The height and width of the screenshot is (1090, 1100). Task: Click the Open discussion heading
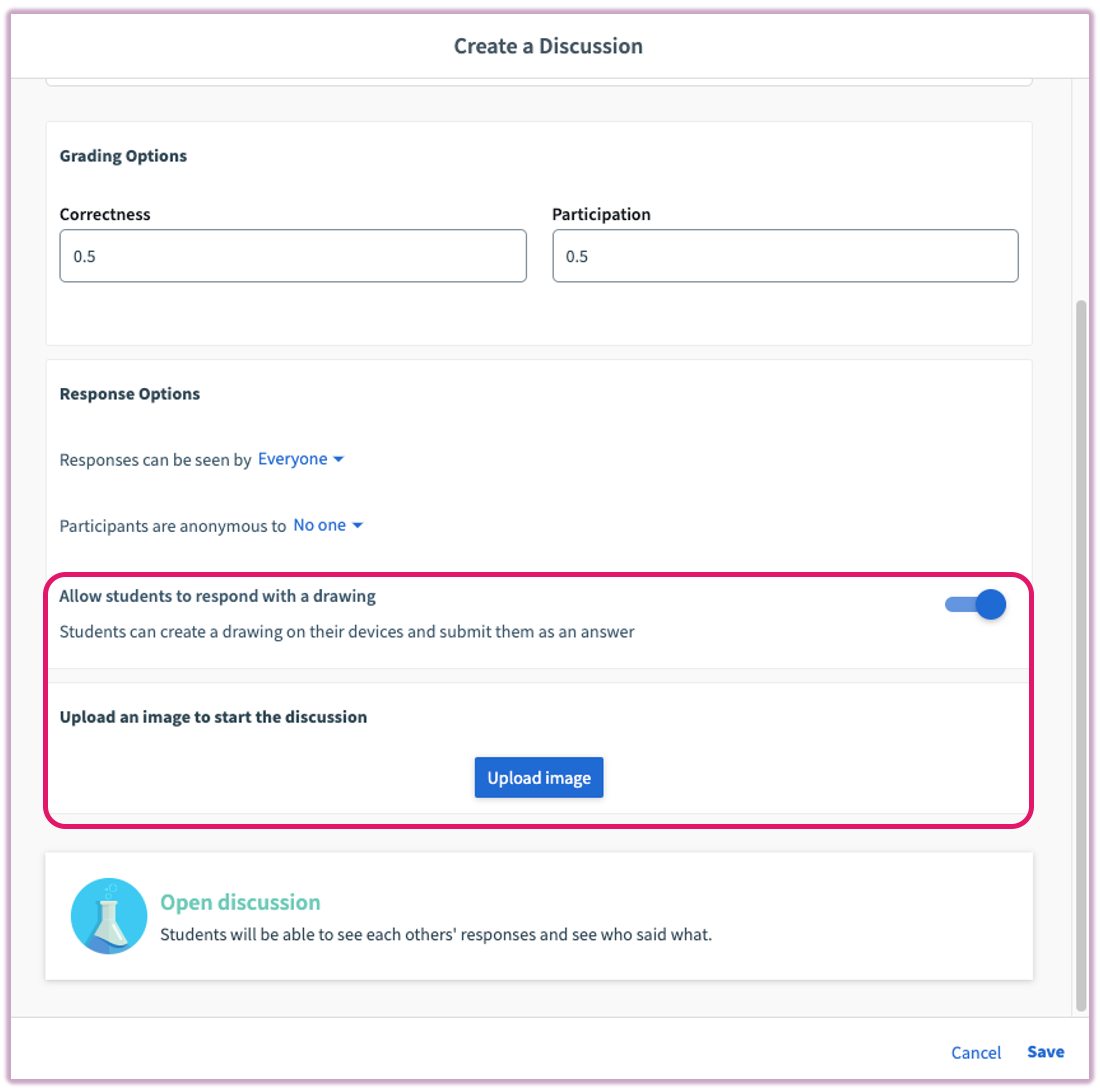(x=240, y=902)
